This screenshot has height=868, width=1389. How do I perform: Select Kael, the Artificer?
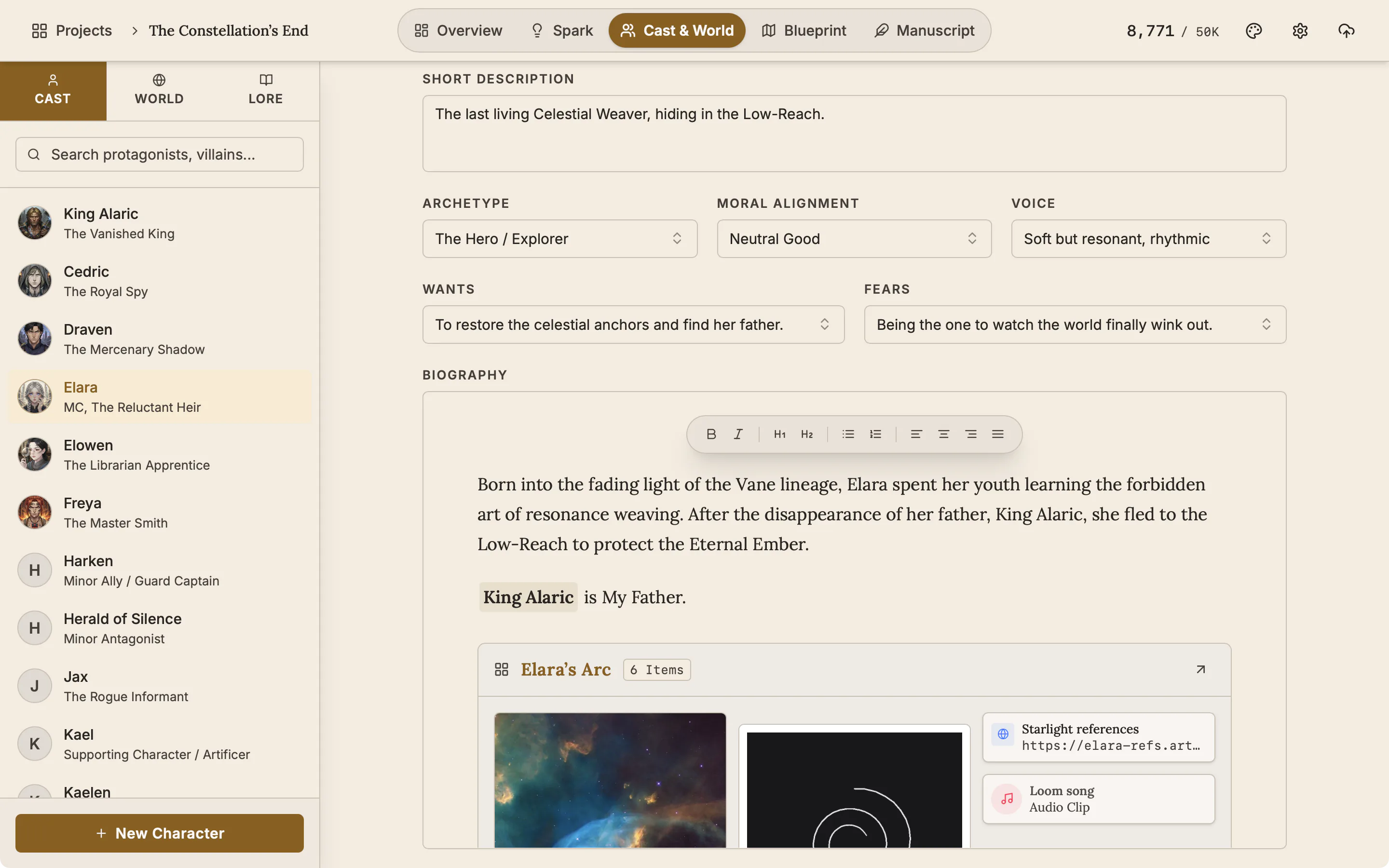point(160,744)
